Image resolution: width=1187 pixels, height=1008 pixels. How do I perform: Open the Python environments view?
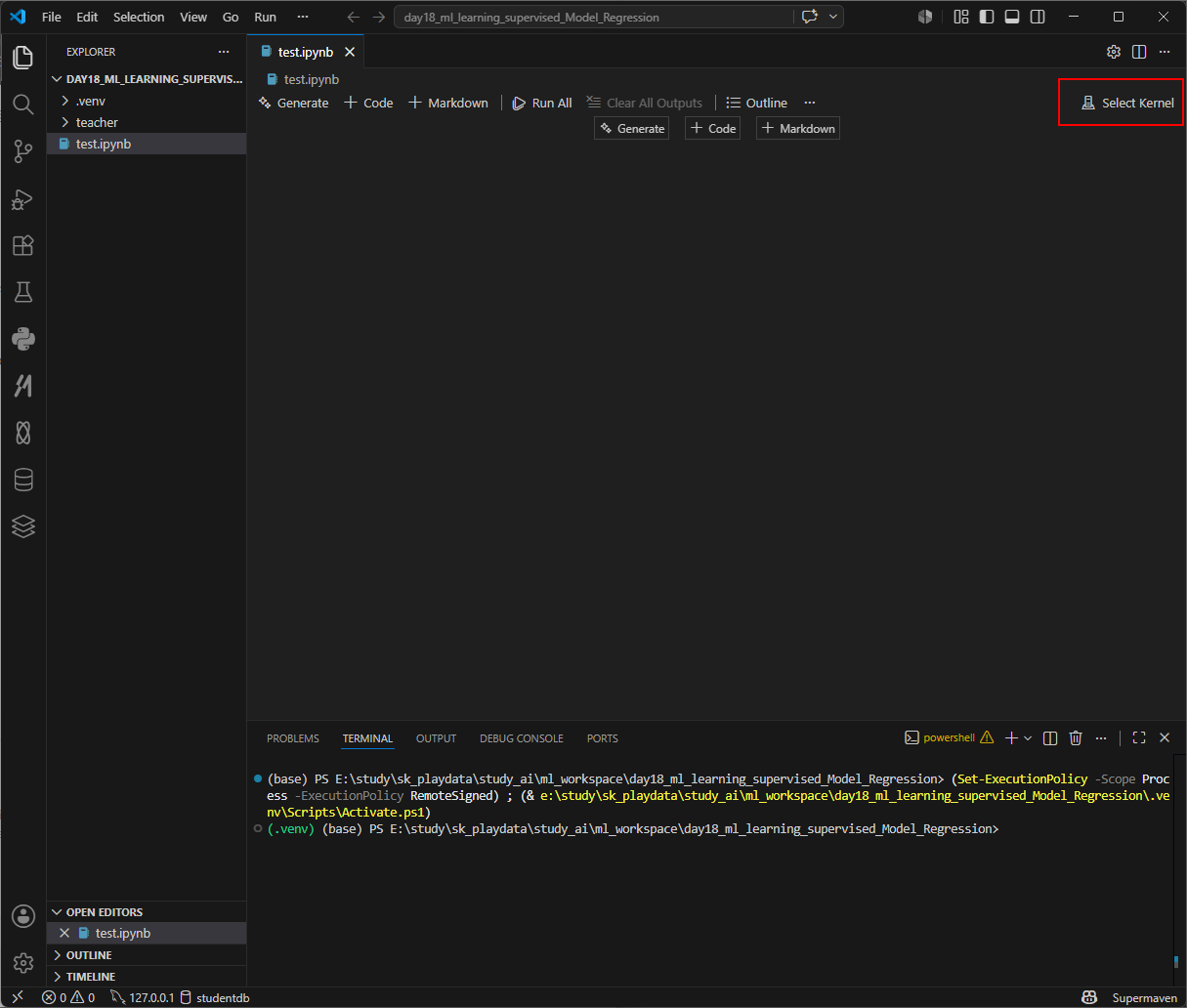23,339
